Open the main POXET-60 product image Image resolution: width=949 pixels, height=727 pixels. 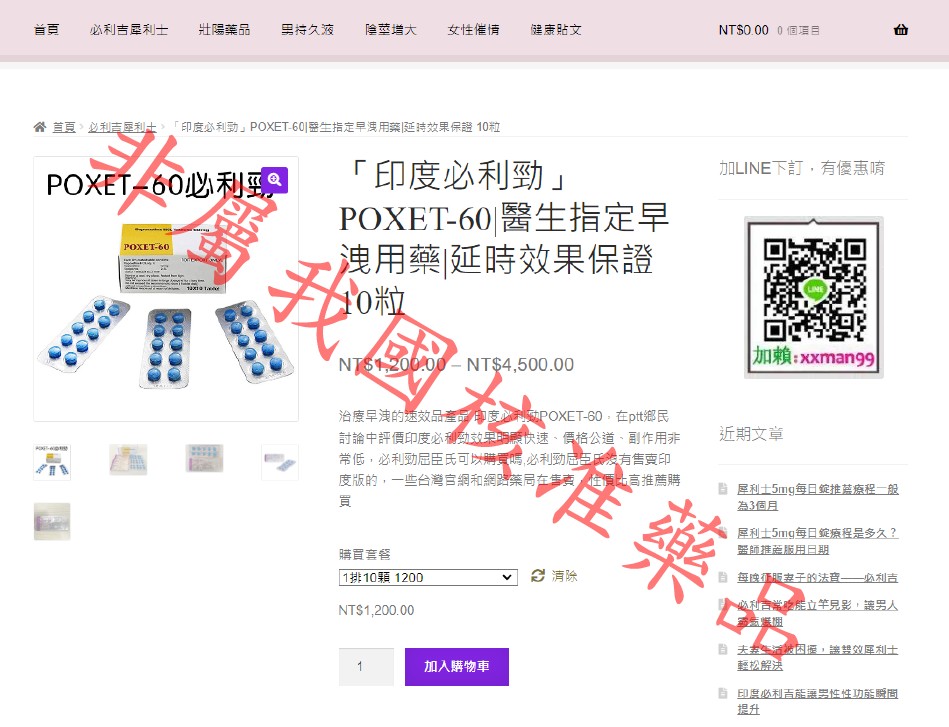166,289
